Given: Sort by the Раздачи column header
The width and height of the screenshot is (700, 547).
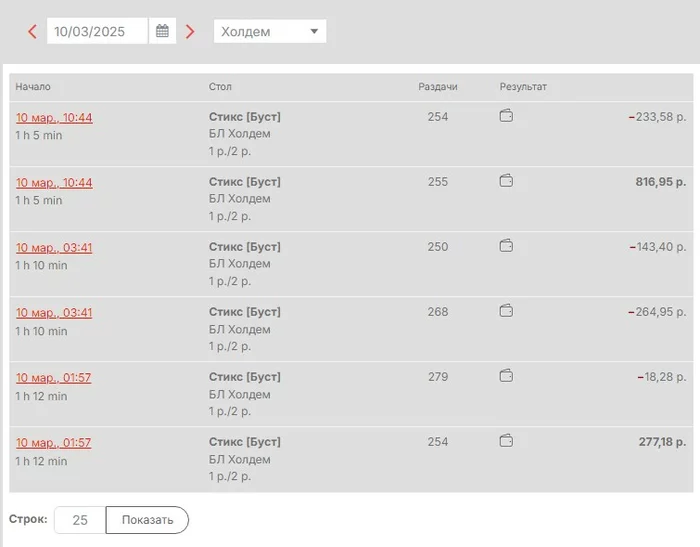Looking at the screenshot, I should tap(437, 87).
